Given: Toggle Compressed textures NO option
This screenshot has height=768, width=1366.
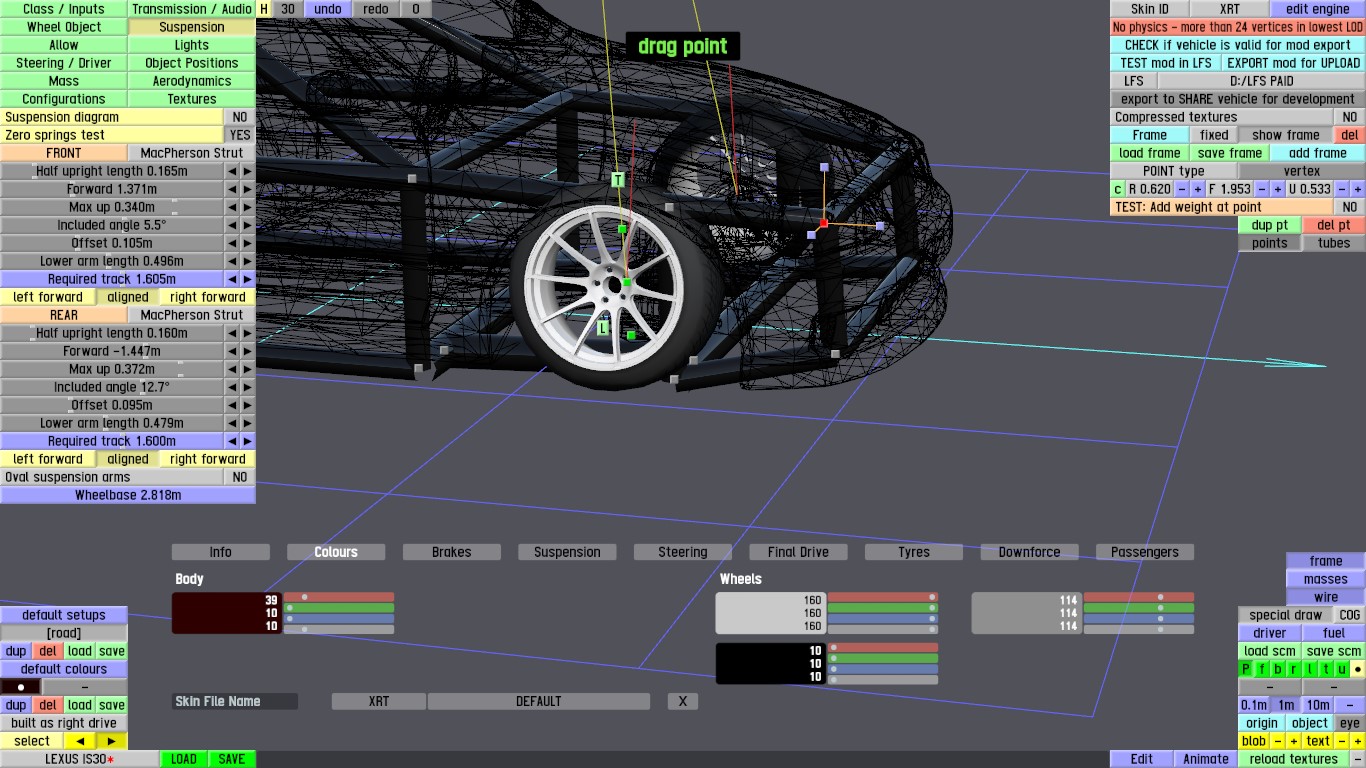Looking at the screenshot, I should (1350, 117).
